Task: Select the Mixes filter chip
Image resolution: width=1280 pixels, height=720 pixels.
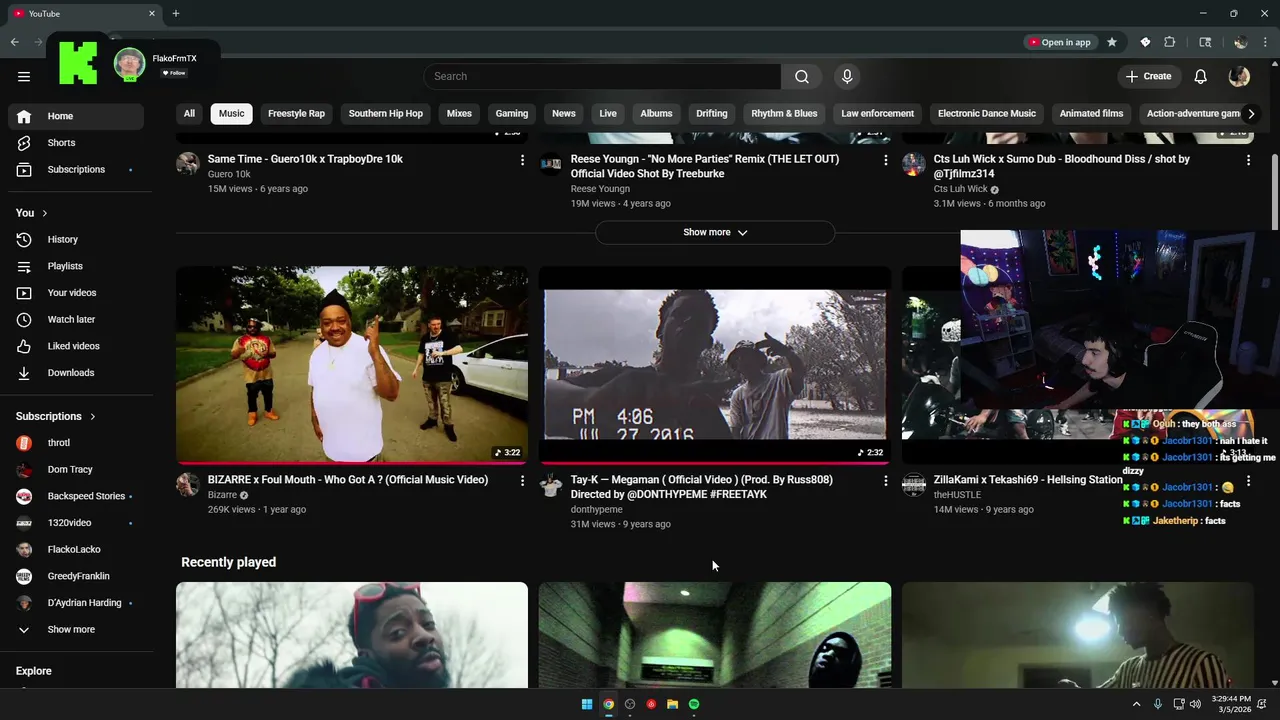Action: coord(459,114)
